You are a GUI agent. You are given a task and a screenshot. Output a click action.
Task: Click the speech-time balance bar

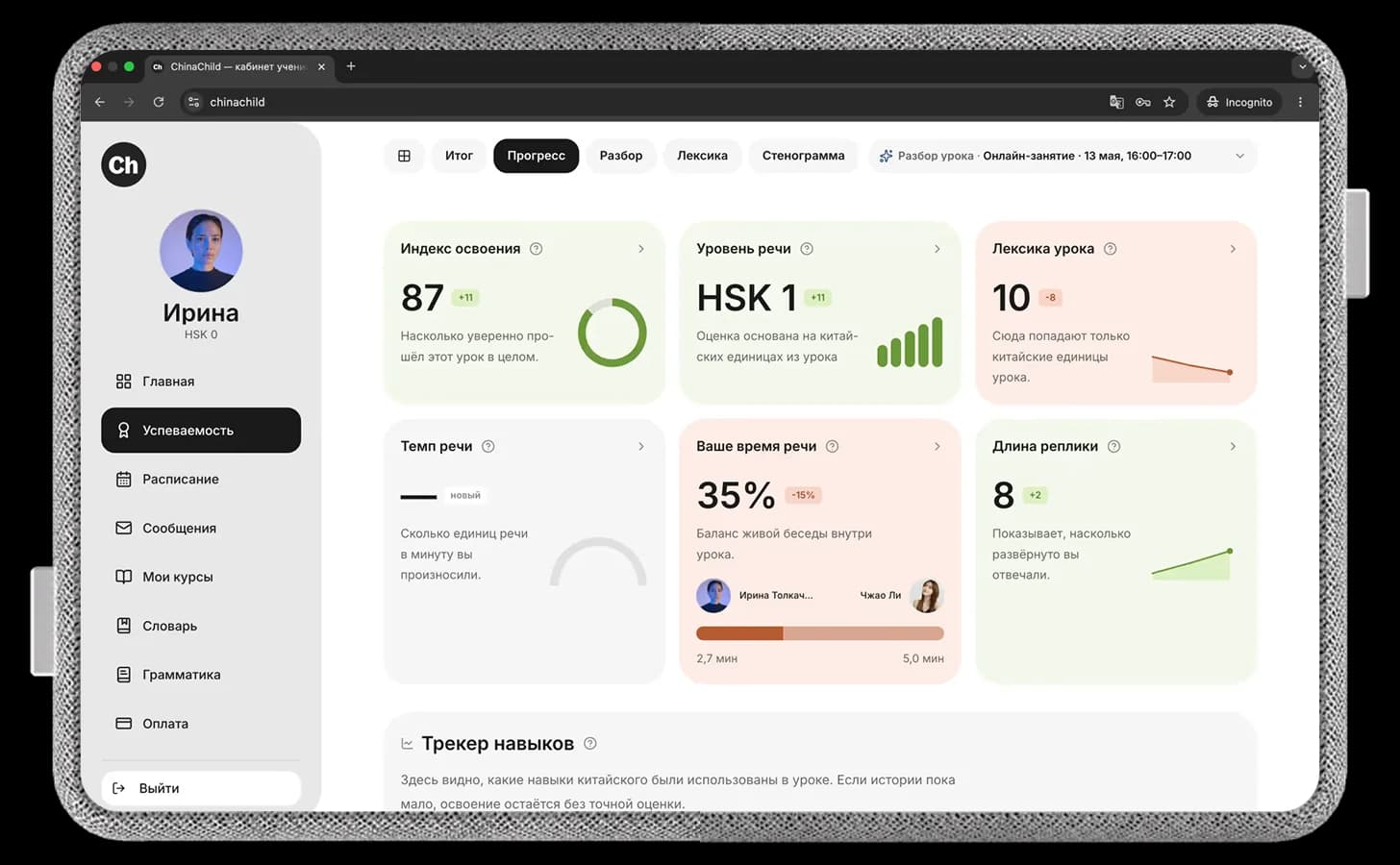tap(820, 633)
